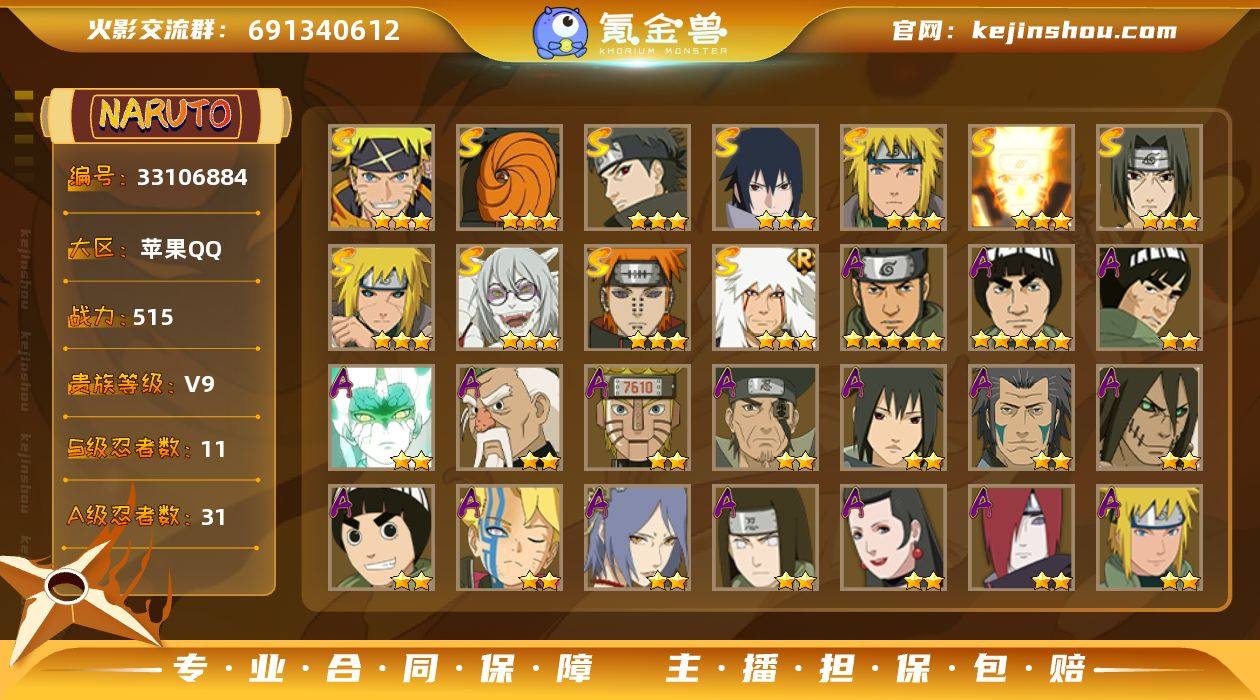Select the dark-haired Sasuke S-rank card
This screenshot has width=1260, height=700.
pyautogui.click(x=765, y=178)
